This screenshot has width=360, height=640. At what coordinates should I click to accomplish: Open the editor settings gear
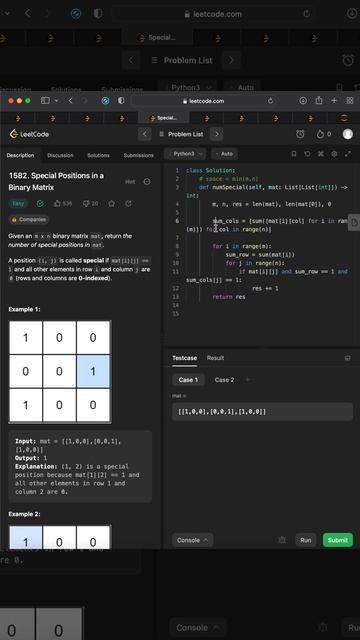[334, 154]
